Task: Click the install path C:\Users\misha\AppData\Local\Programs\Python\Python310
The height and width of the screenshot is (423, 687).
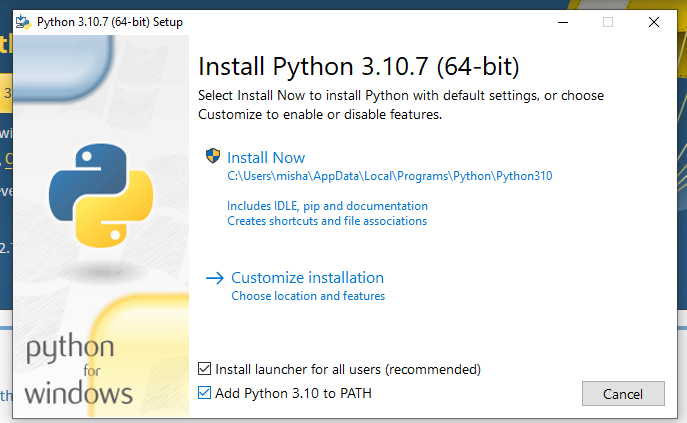Action: (x=390, y=176)
